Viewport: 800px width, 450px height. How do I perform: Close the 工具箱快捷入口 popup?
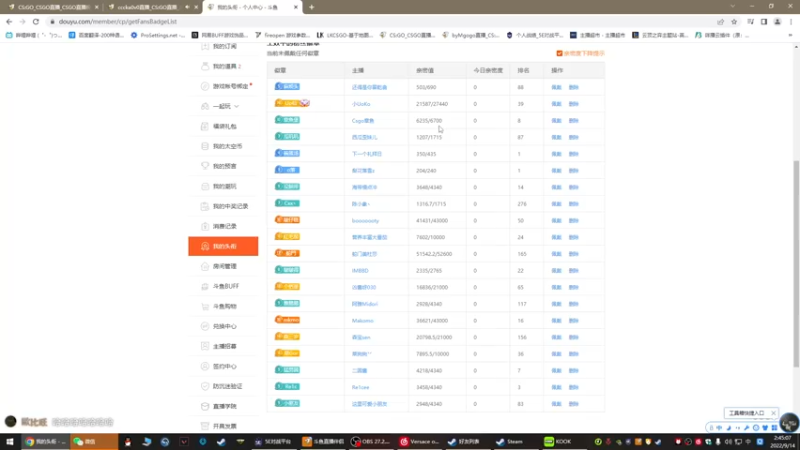(x=773, y=413)
